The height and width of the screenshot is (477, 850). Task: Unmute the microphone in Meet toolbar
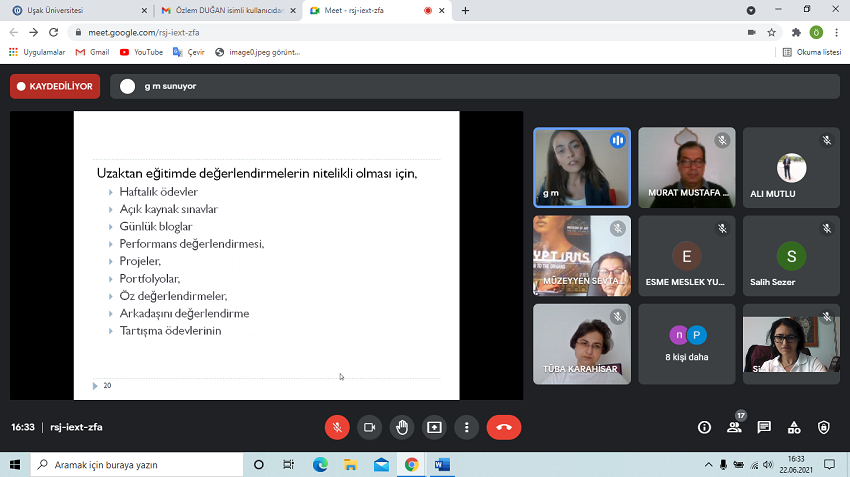337,427
